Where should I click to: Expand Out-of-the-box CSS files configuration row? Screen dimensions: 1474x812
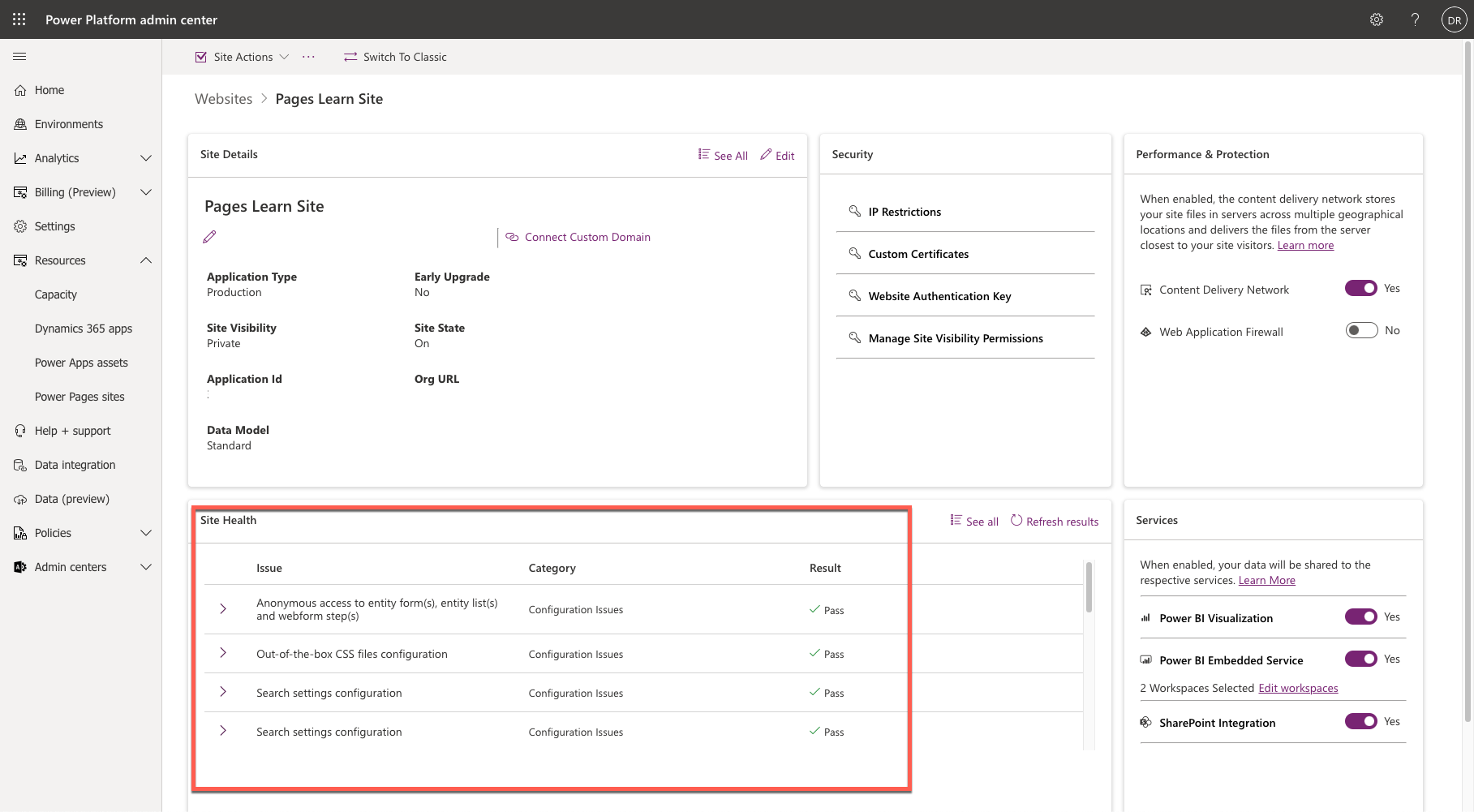[223, 653]
